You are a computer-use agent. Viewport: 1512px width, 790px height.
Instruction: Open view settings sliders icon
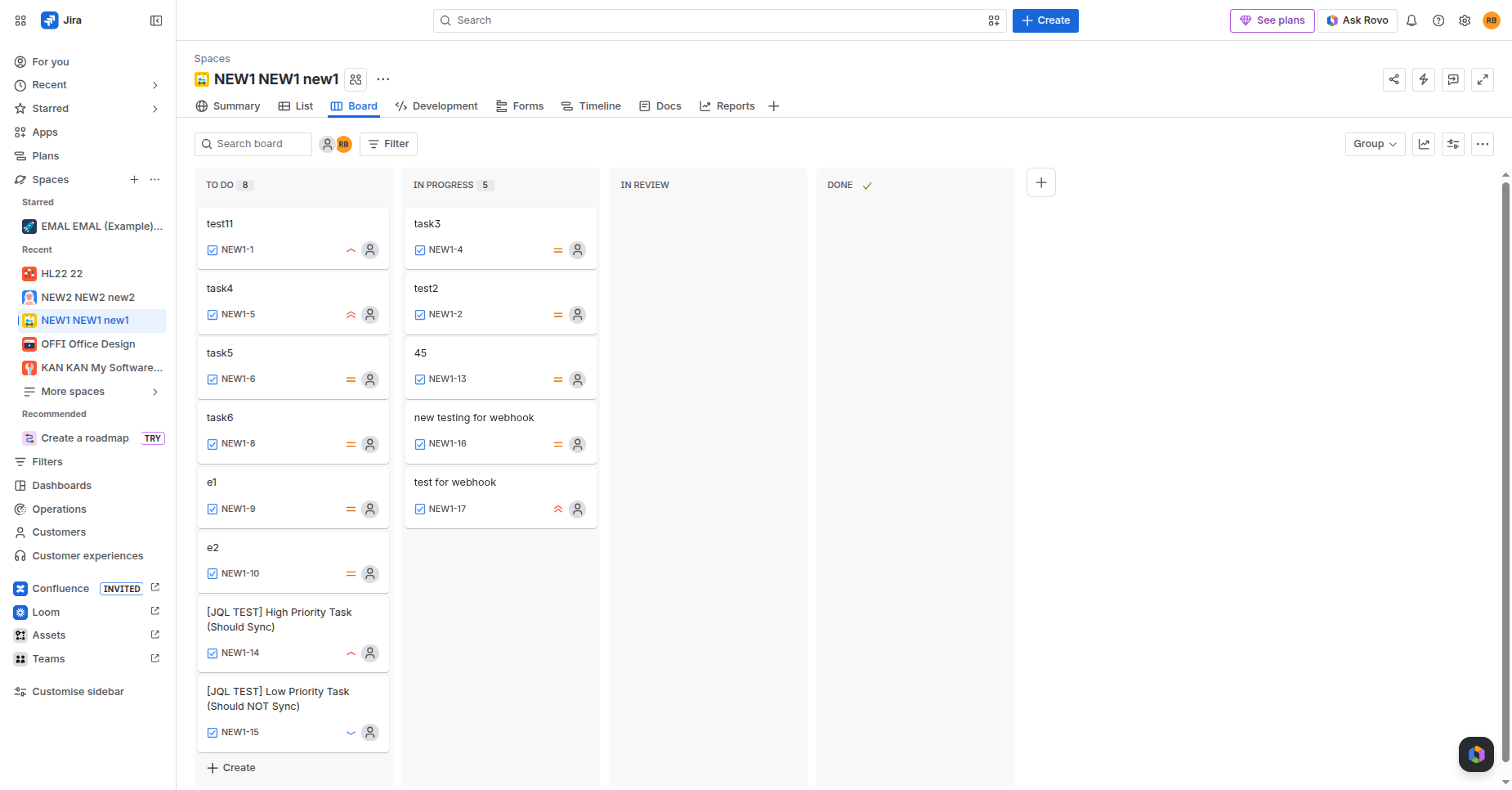(1453, 144)
